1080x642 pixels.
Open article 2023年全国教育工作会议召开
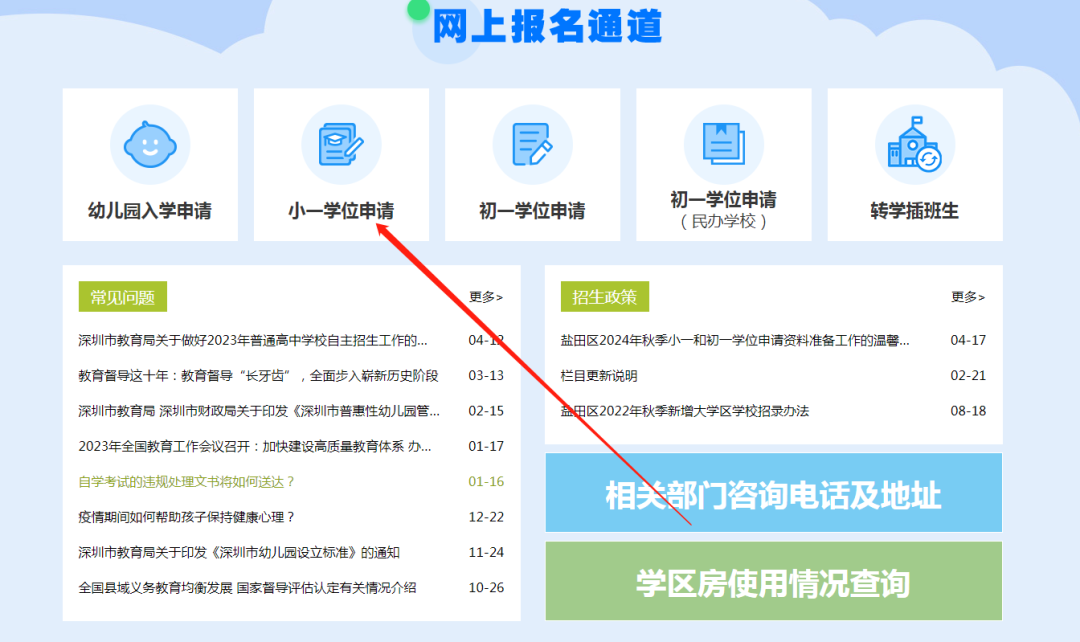coord(255,446)
